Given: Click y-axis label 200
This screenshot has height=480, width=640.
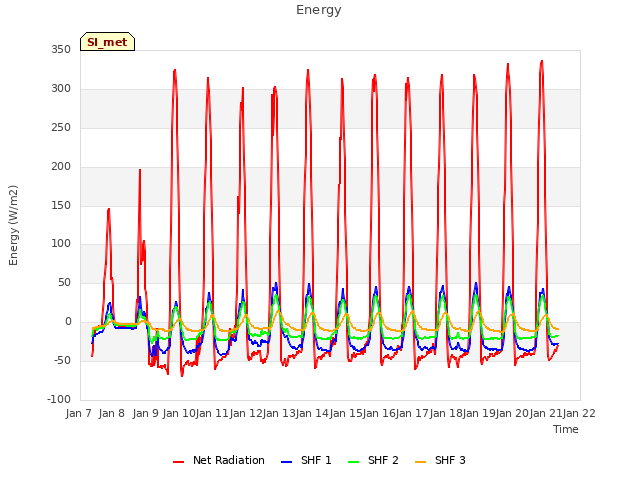Looking at the screenshot, I should (61, 167).
